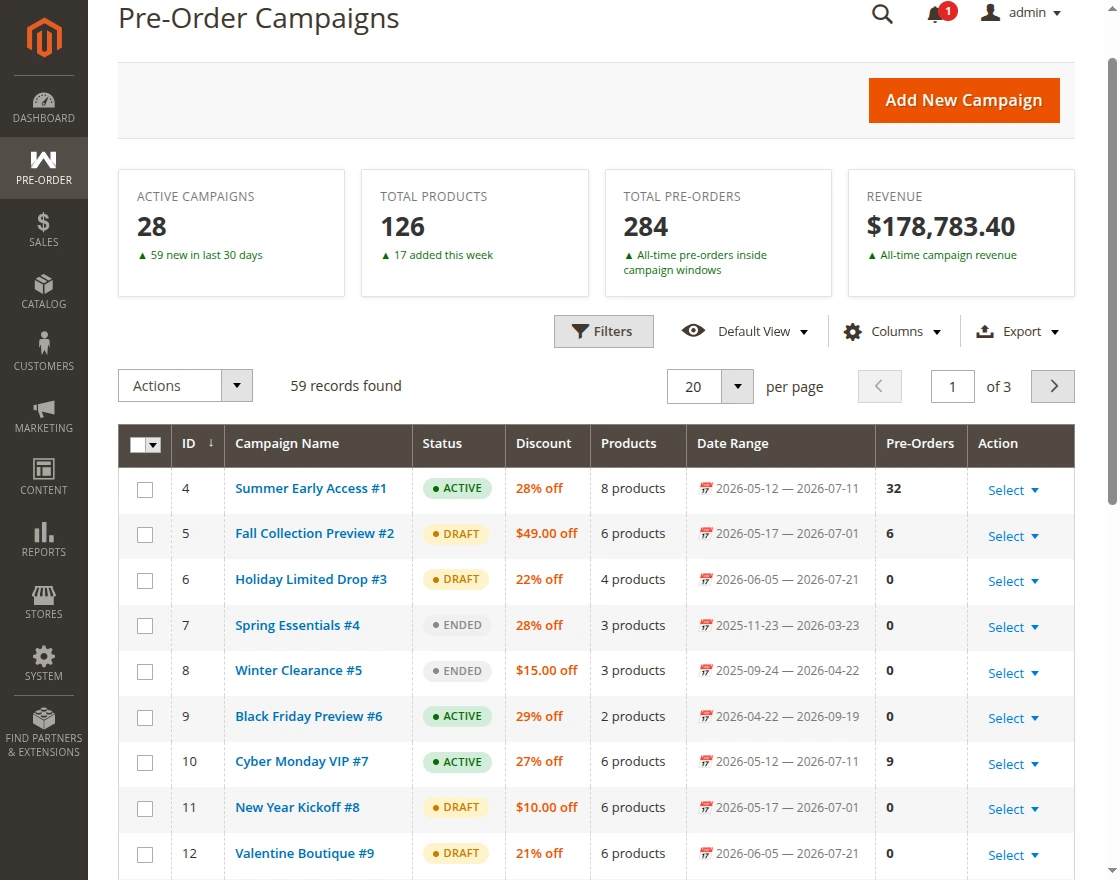Click calendar icon in Spring Essentials #4 row
Image resolution: width=1120 pixels, height=880 pixels.
[x=706, y=625]
